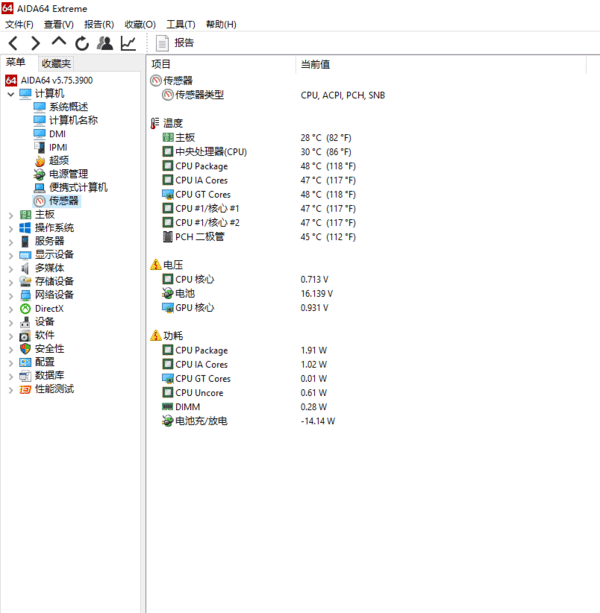Refresh the sensor readings
This screenshot has width=600, height=613.
point(82,43)
